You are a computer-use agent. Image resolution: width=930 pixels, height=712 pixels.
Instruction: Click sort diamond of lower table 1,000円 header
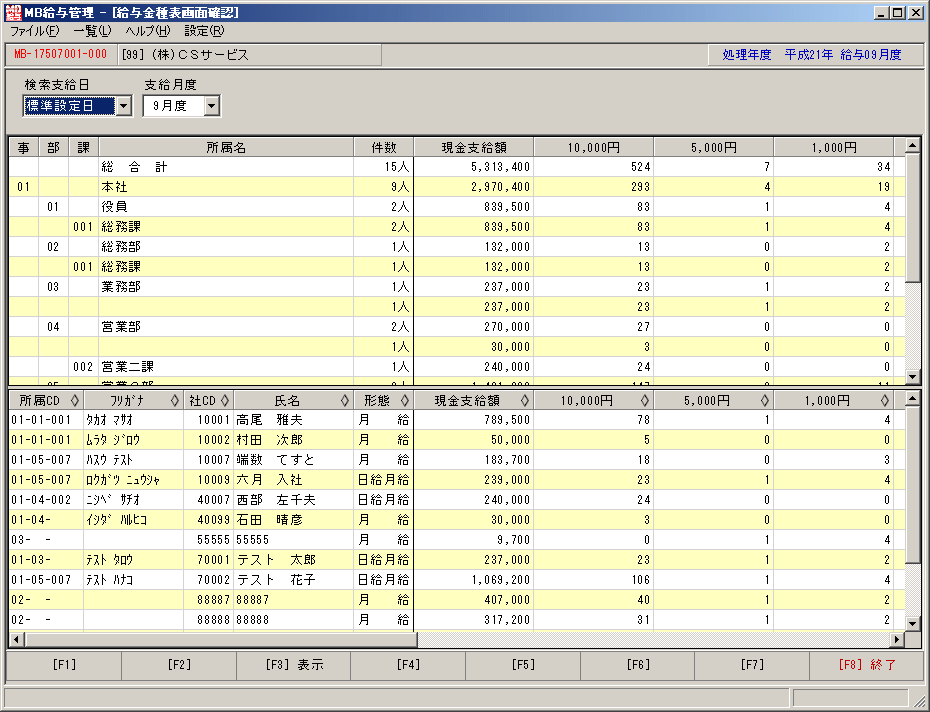point(884,400)
